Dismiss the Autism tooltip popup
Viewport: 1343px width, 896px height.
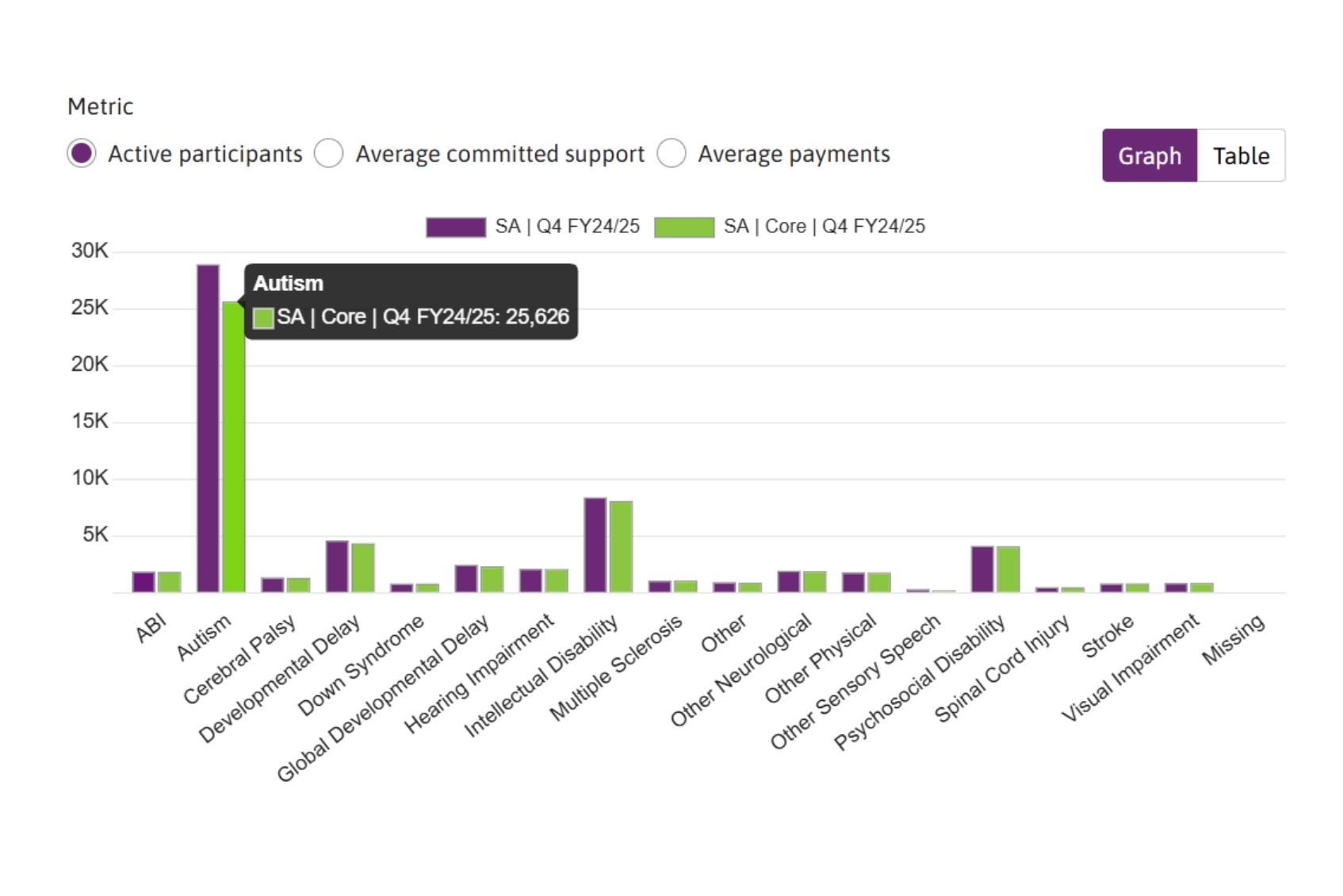pos(412,301)
